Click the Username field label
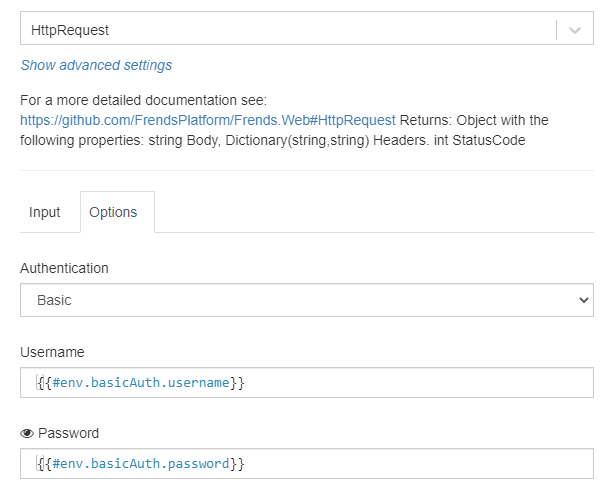 (52, 352)
